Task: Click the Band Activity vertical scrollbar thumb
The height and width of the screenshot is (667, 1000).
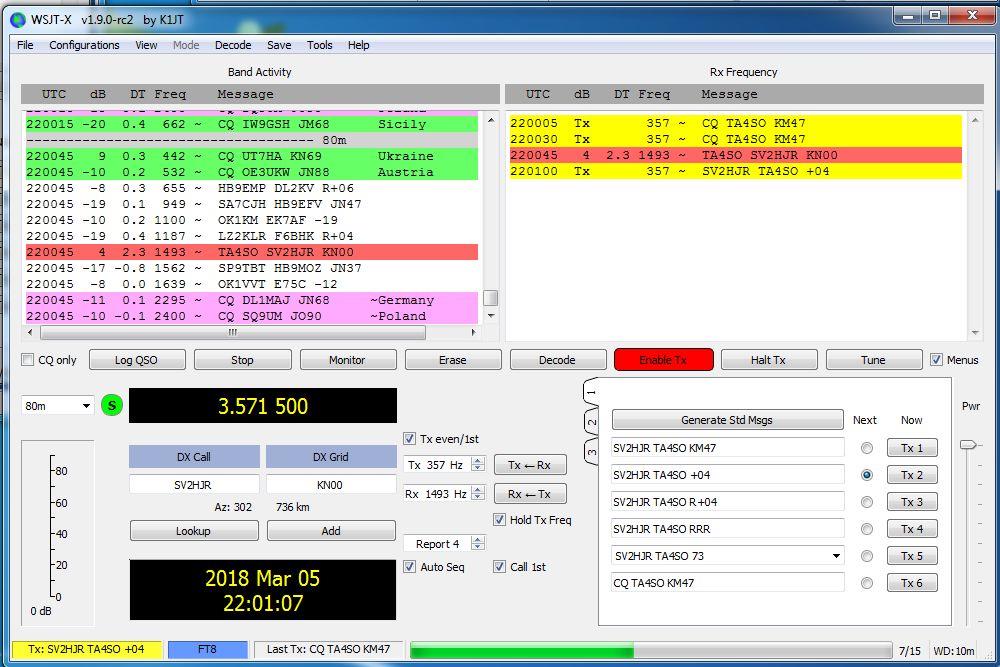Action: [490, 298]
